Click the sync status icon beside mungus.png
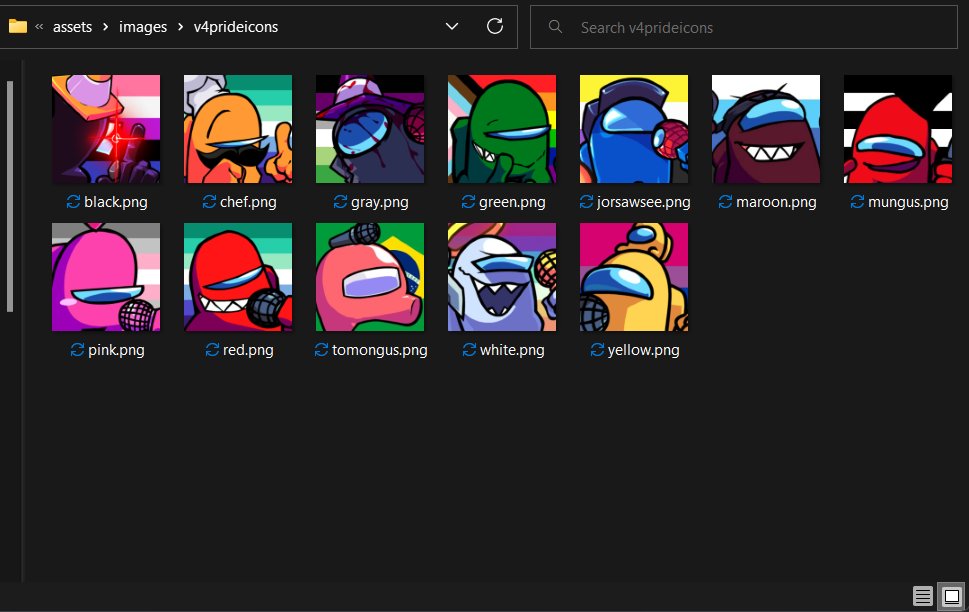The width and height of the screenshot is (969, 612). tap(857, 202)
